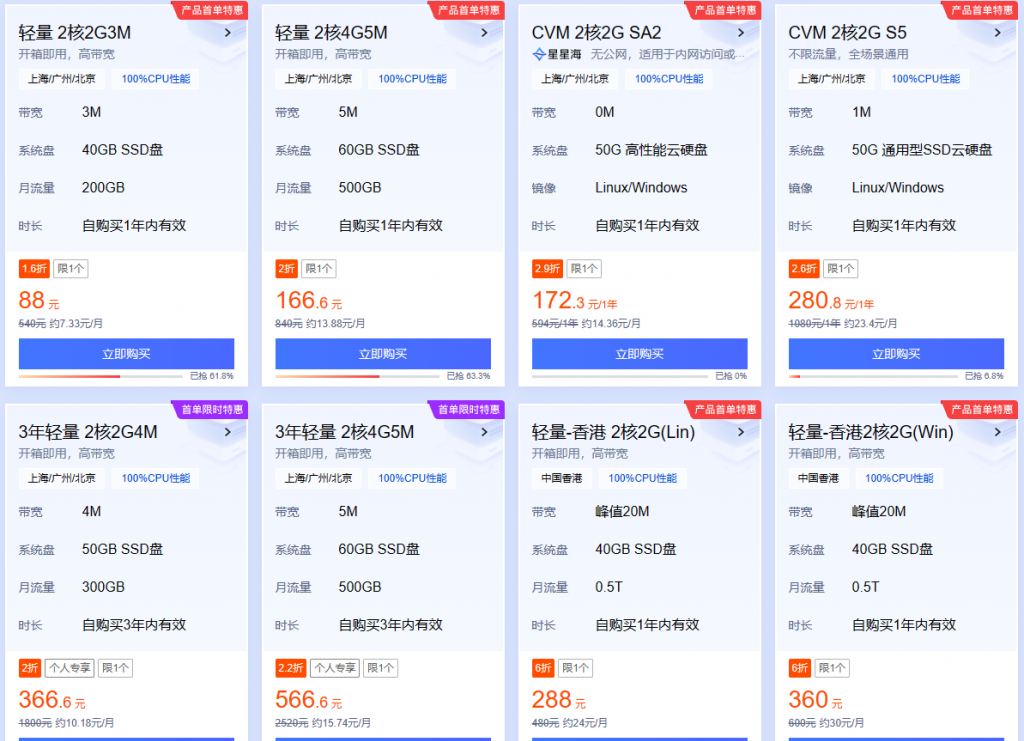Open the 轻量 2核2G3M title

(x=74, y=33)
